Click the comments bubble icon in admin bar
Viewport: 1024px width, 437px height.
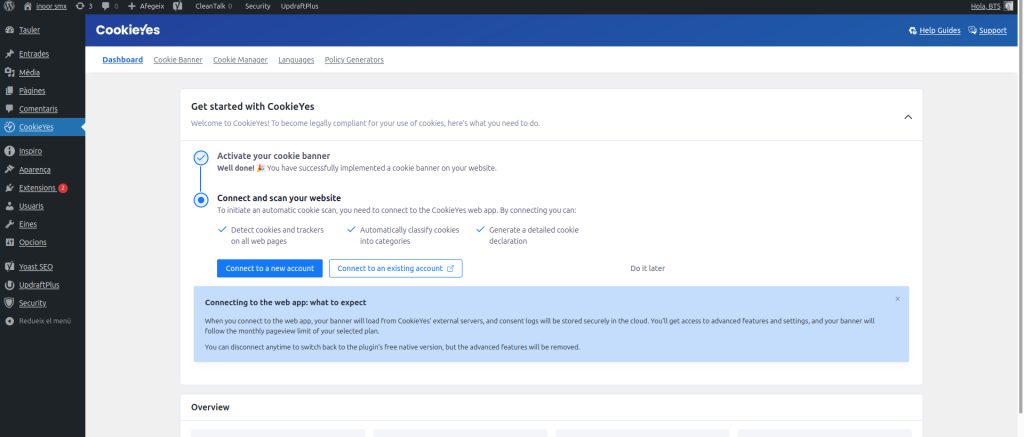point(108,6)
